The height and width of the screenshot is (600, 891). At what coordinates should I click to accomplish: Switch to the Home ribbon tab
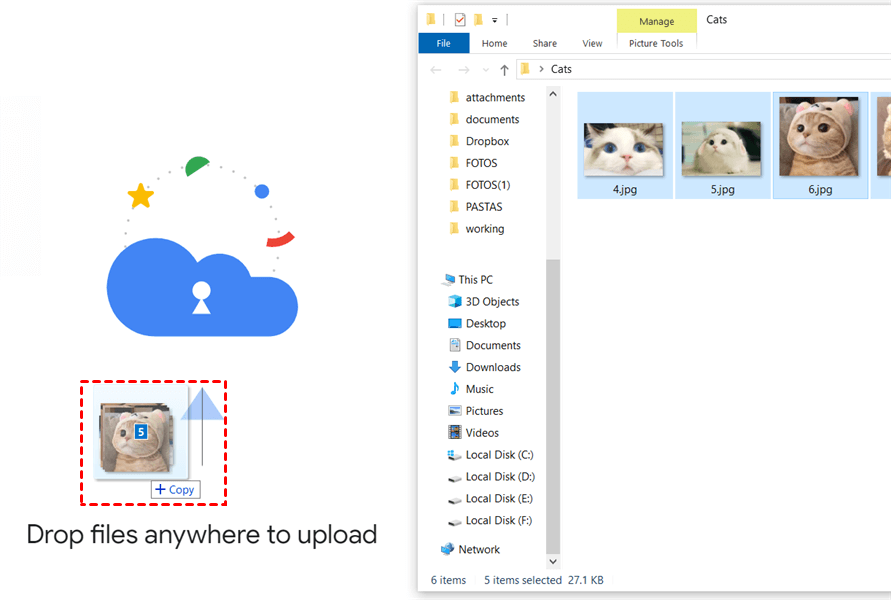pos(494,43)
